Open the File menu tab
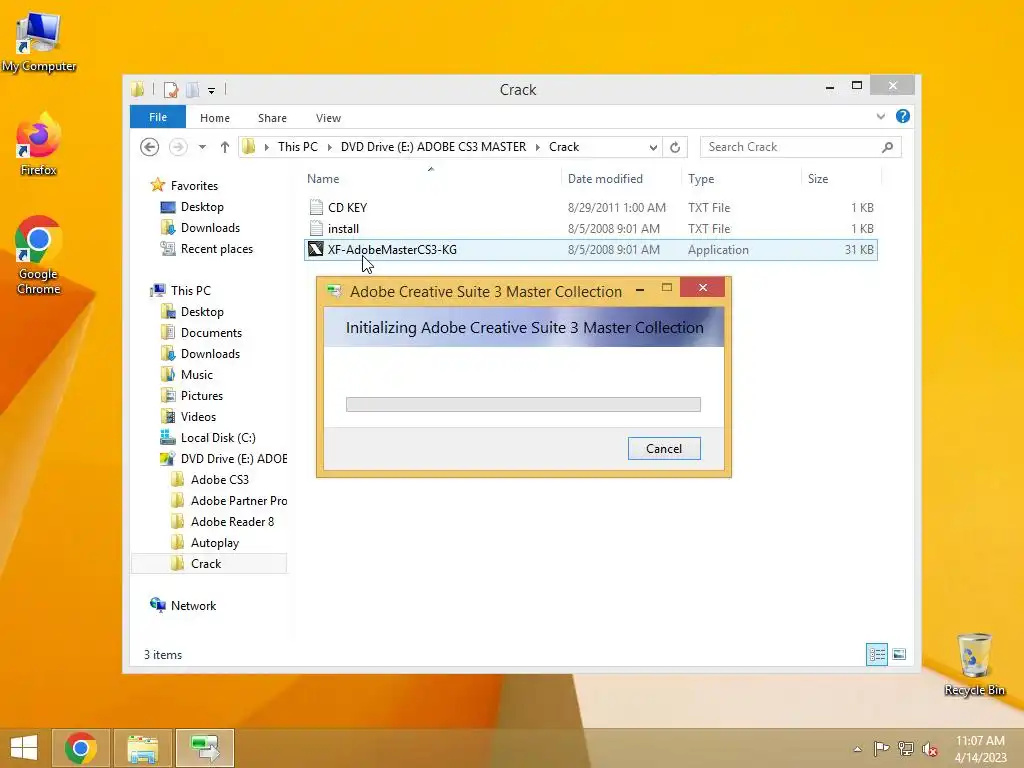The height and width of the screenshot is (768, 1024). tap(158, 117)
